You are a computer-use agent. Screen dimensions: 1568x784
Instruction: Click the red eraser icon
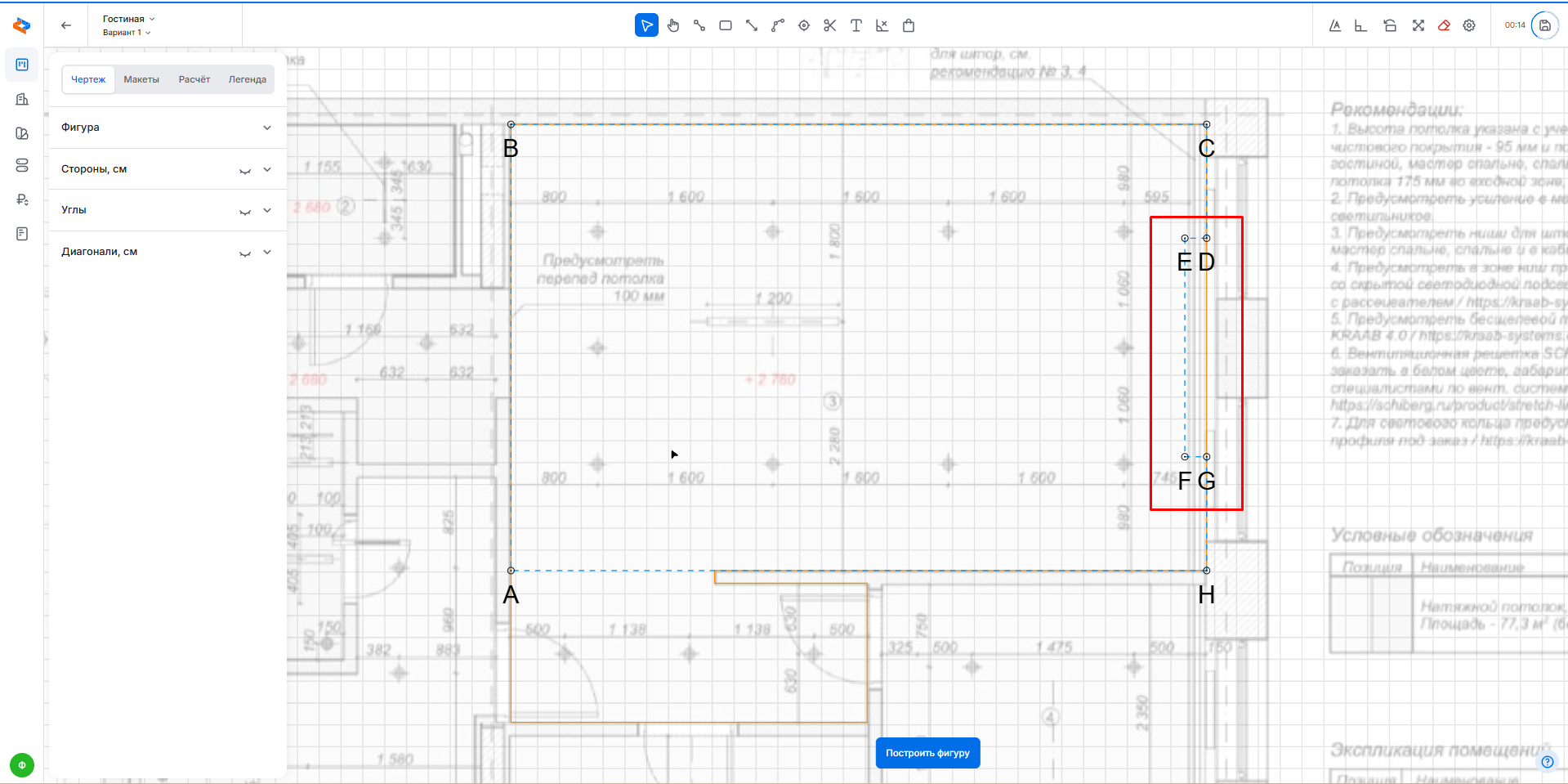[x=1444, y=25]
